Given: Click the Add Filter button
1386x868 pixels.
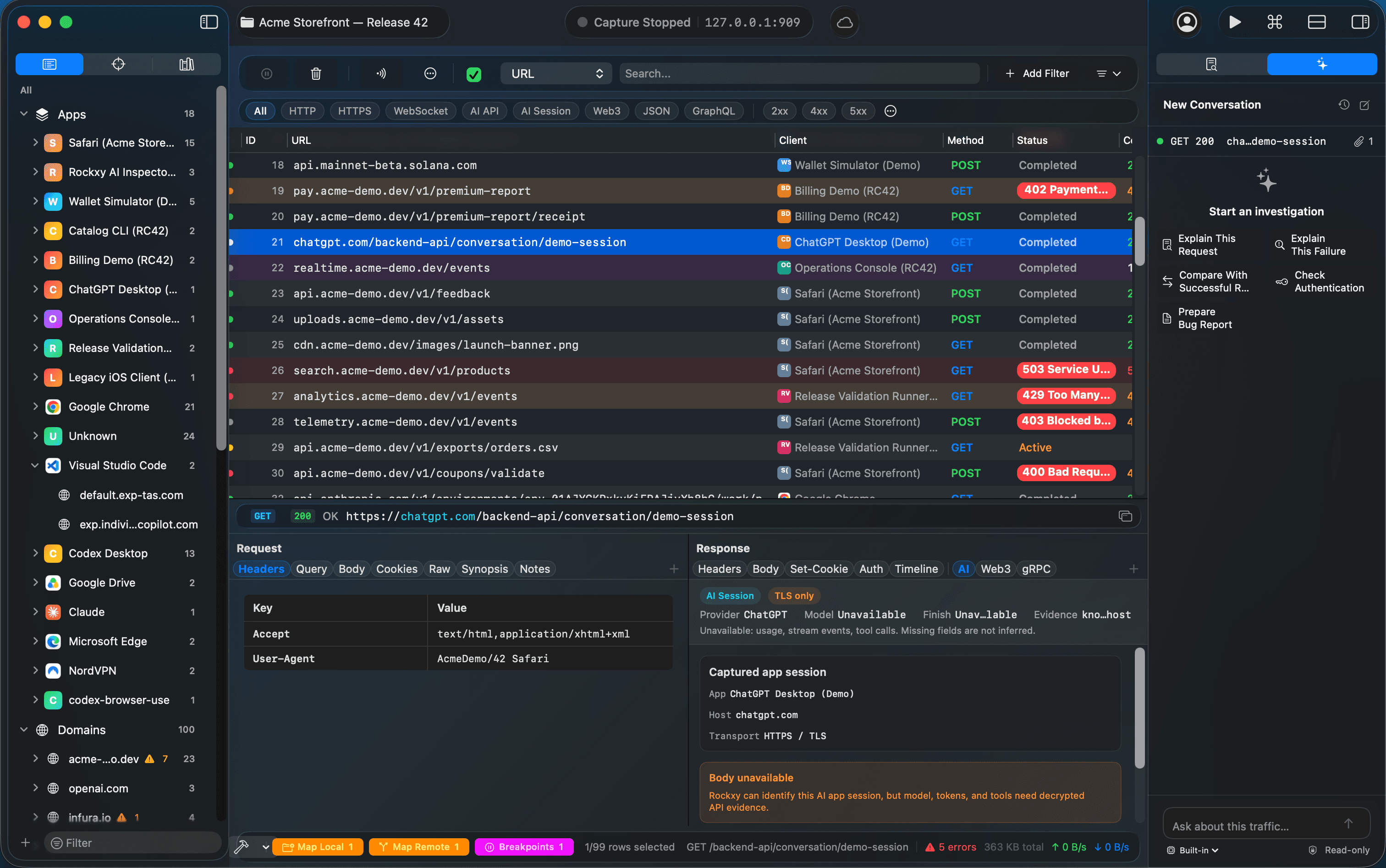Looking at the screenshot, I should [x=1037, y=73].
